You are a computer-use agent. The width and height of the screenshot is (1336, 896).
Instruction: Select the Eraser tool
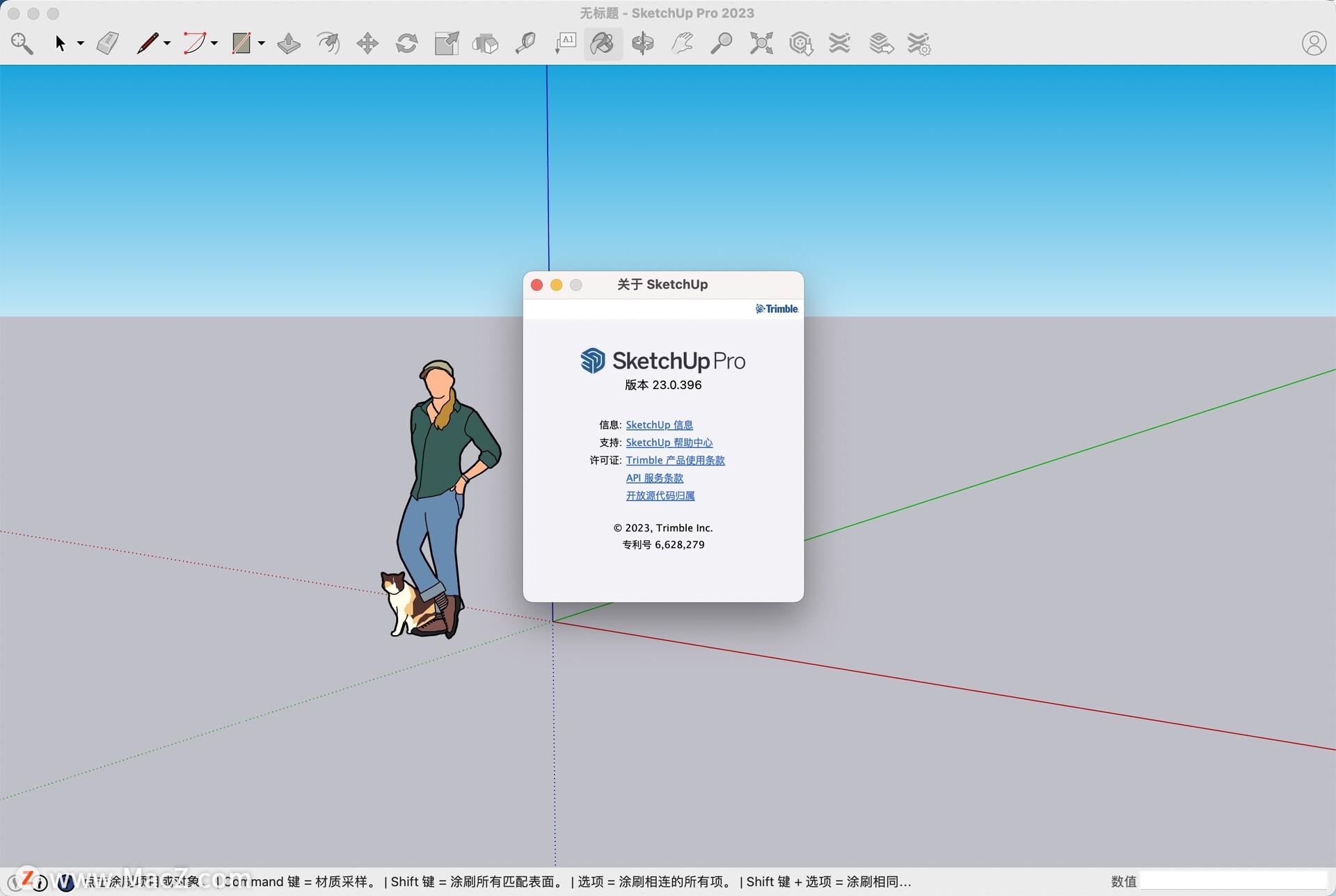pos(108,43)
